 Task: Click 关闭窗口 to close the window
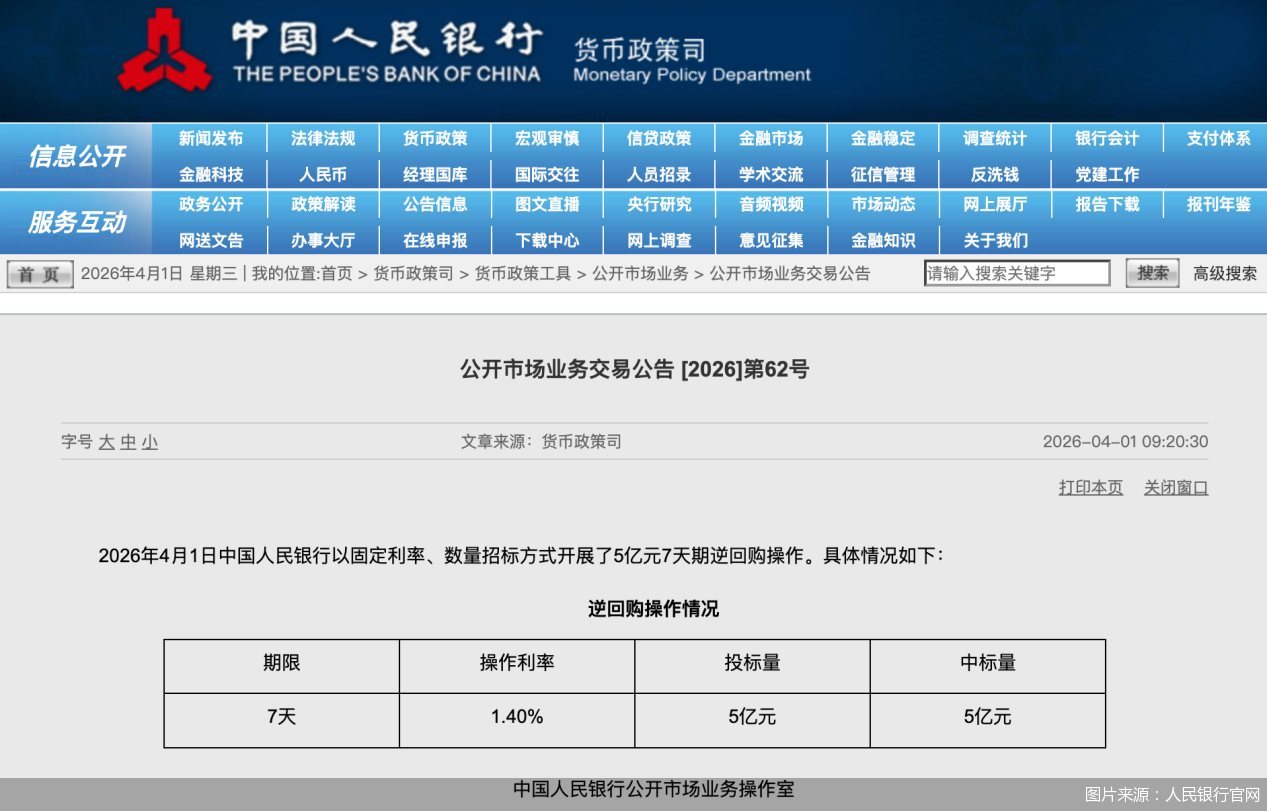click(1175, 487)
